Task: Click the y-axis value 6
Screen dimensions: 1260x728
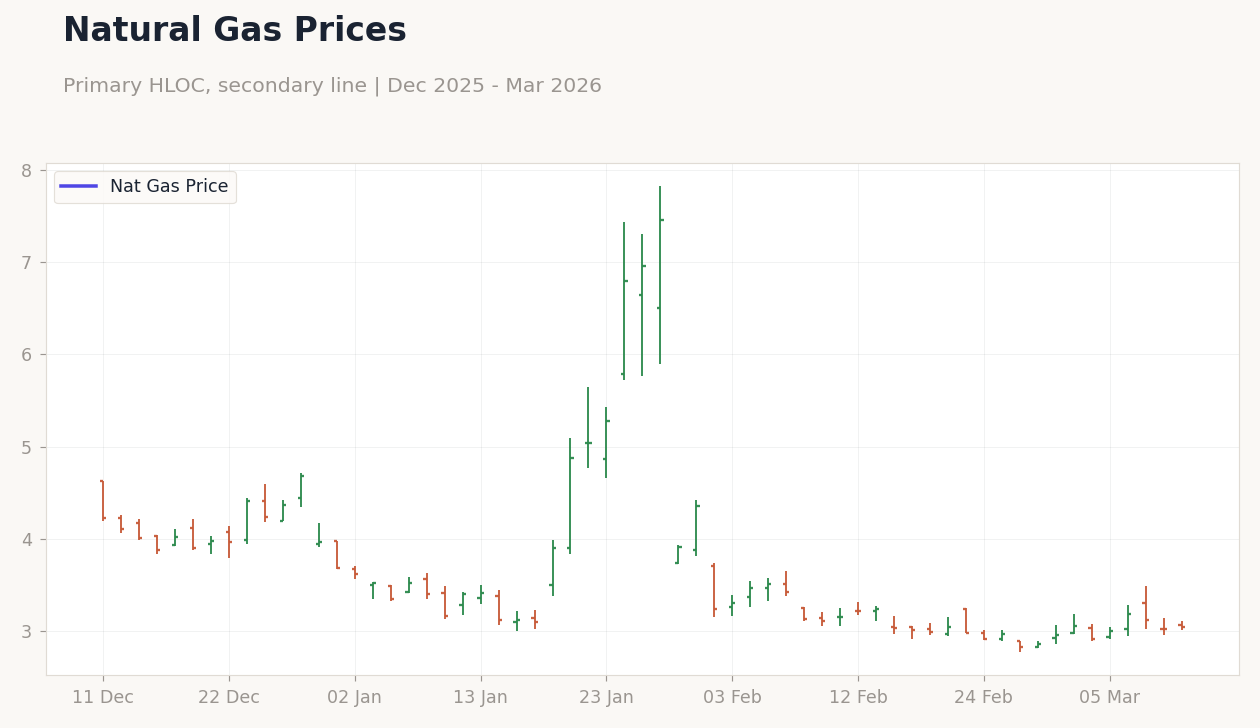Action: 27,355
